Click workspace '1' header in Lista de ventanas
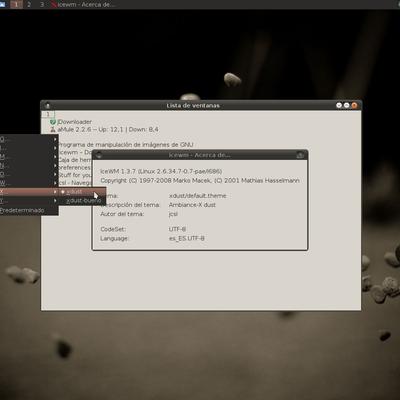The width and height of the screenshot is (400, 400). pyautogui.click(x=48, y=114)
